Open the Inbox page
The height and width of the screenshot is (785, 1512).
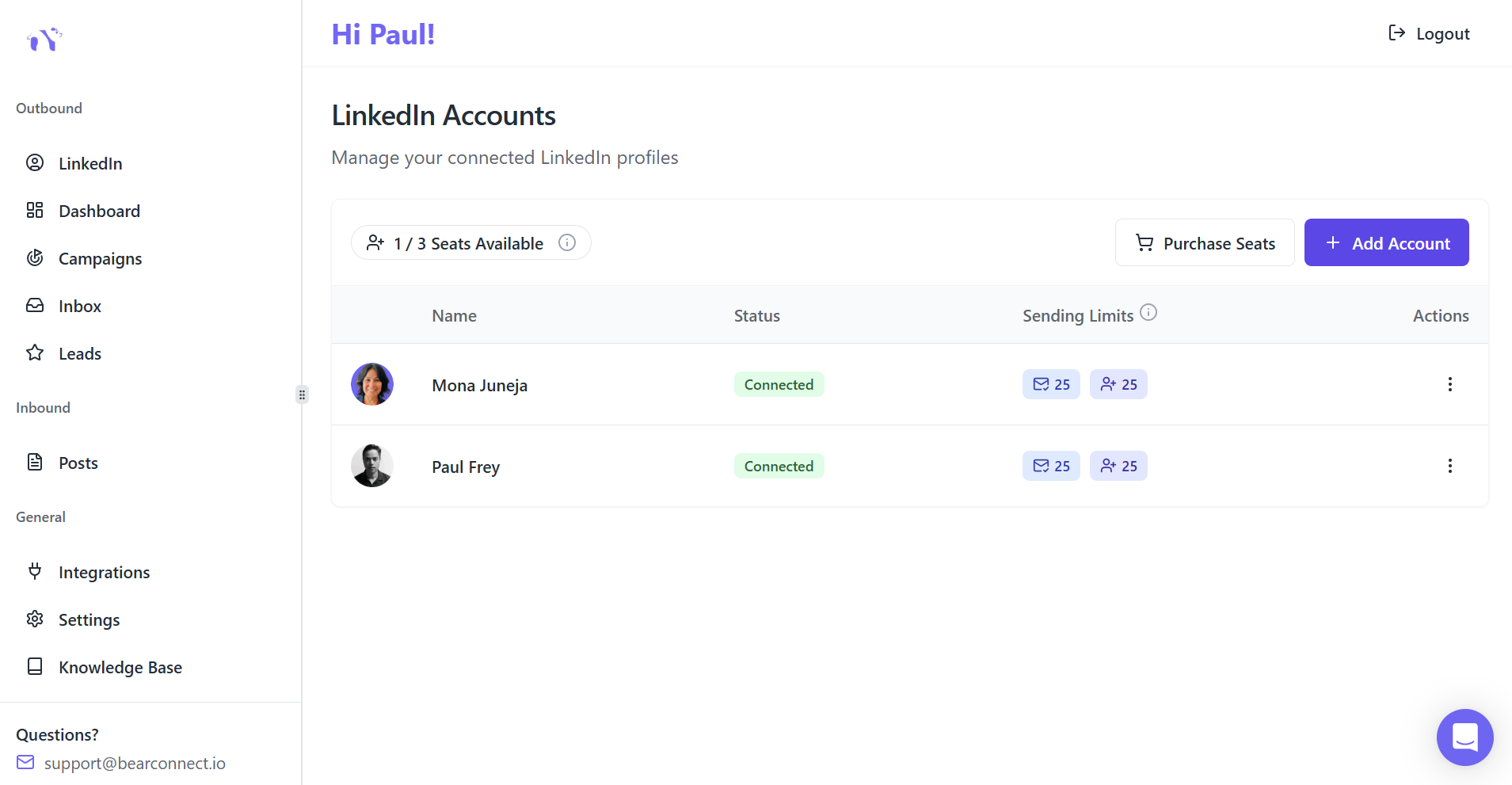coord(79,307)
